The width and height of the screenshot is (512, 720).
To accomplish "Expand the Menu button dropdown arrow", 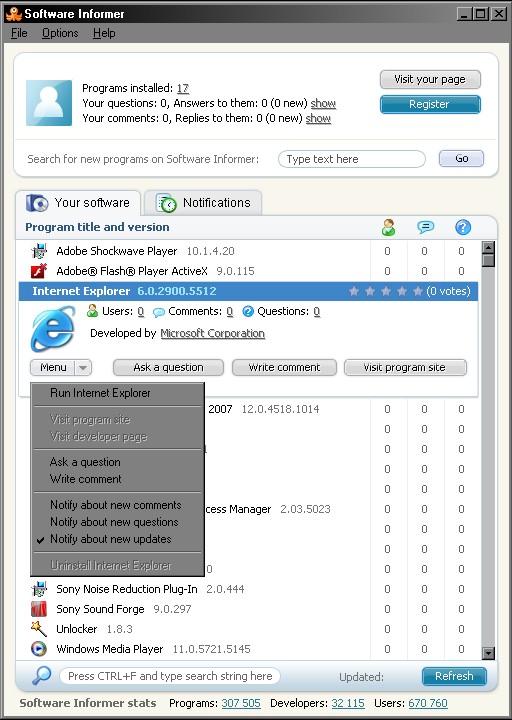I will click(x=83, y=368).
